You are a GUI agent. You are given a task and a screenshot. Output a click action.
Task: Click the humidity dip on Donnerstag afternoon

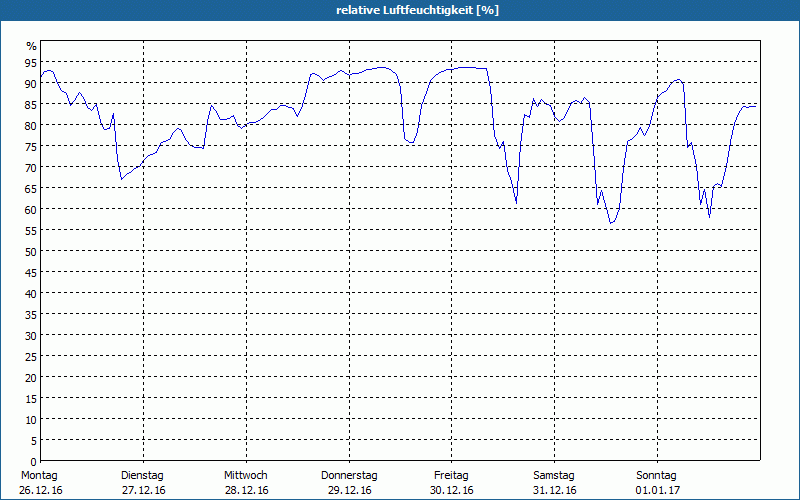(411, 142)
